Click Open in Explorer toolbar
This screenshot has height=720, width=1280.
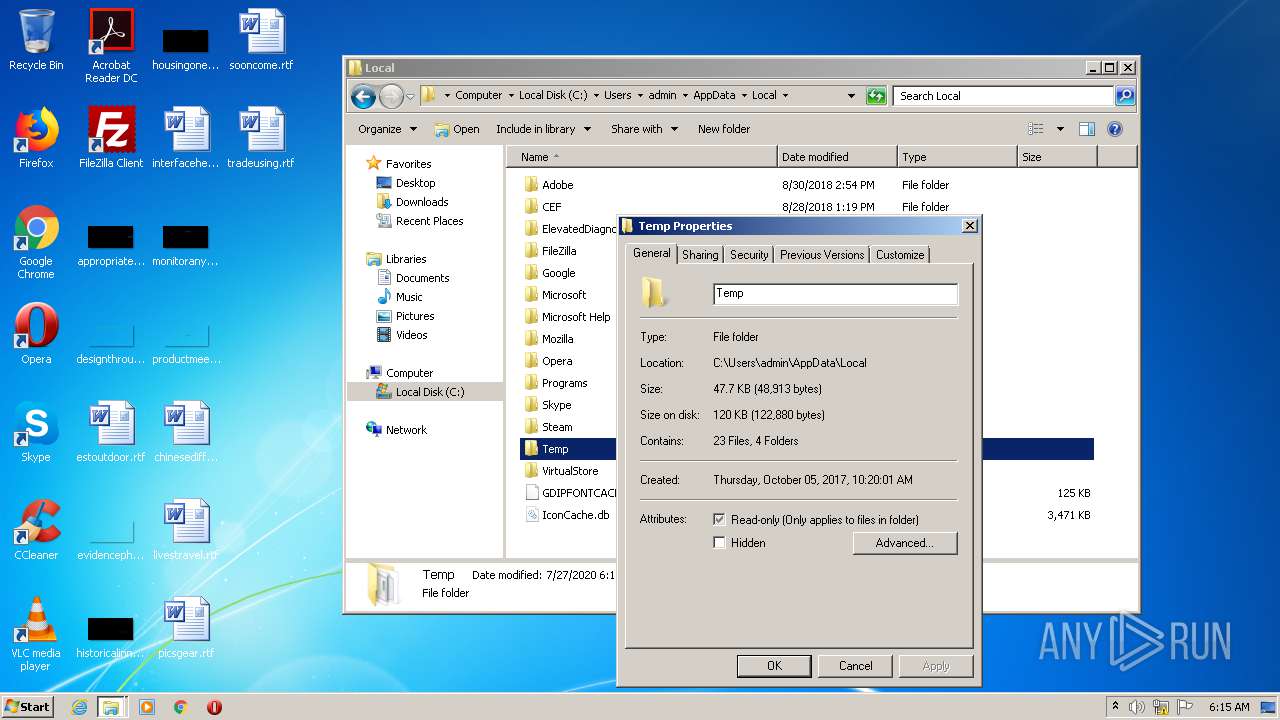pos(457,129)
